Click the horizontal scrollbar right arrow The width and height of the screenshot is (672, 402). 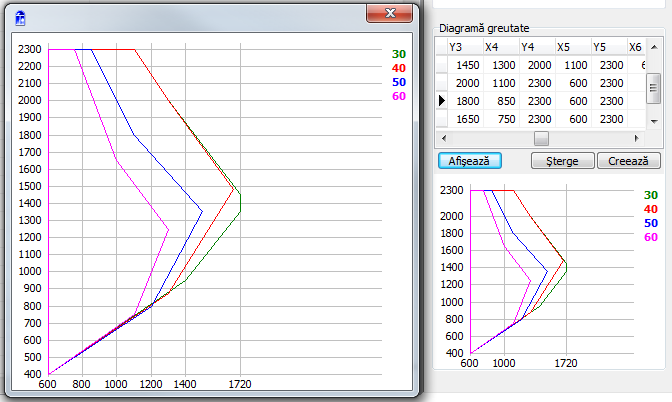click(637, 138)
